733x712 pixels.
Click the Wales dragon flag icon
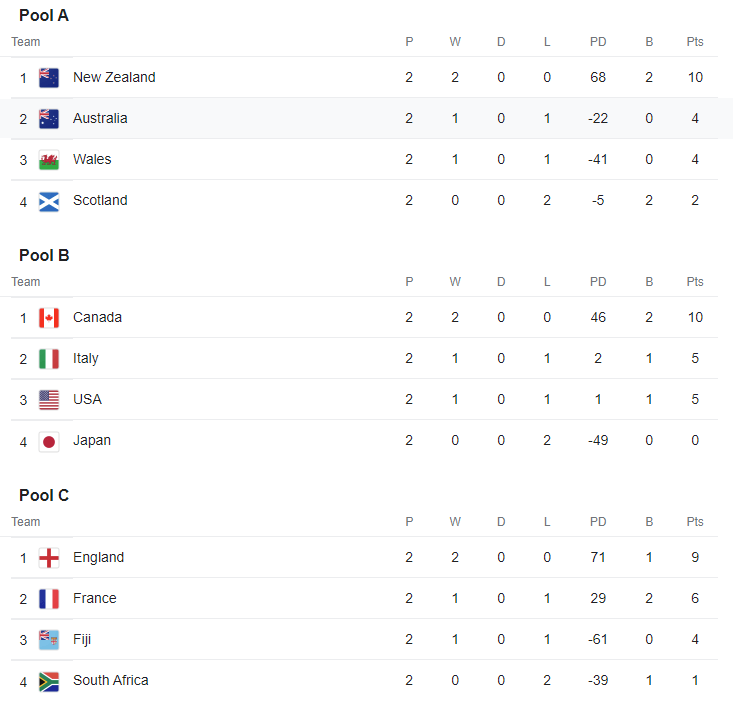click(49, 160)
